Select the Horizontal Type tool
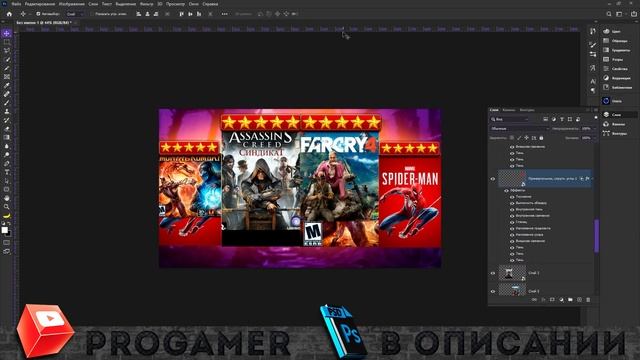The height and width of the screenshot is (360, 640). (7, 172)
